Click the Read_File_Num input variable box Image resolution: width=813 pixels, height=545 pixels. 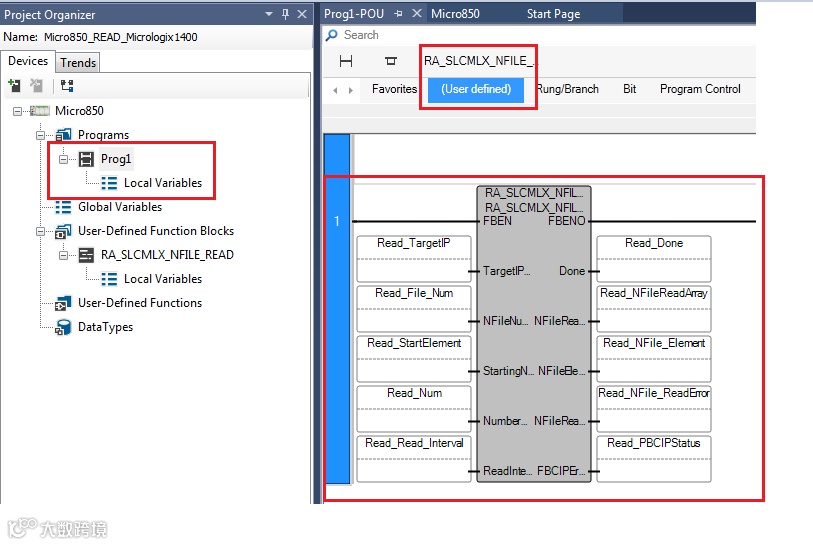(414, 309)
